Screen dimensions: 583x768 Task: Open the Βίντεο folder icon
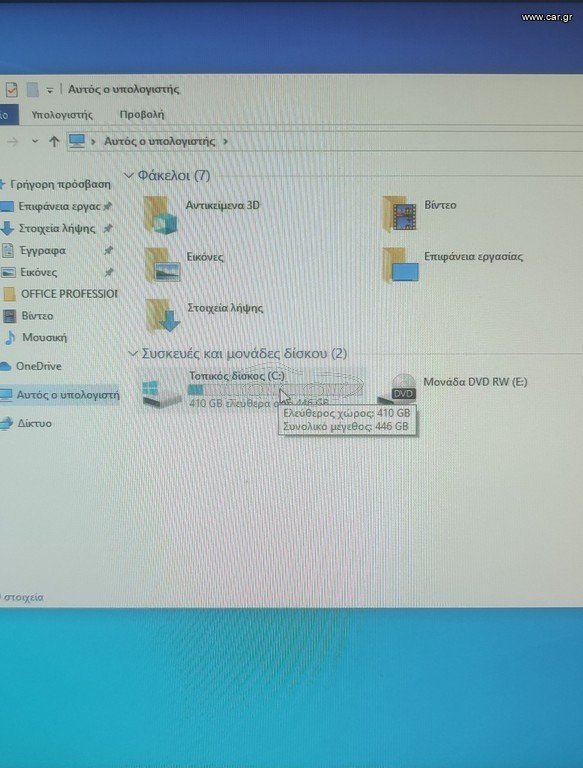(x=400, y=214)
